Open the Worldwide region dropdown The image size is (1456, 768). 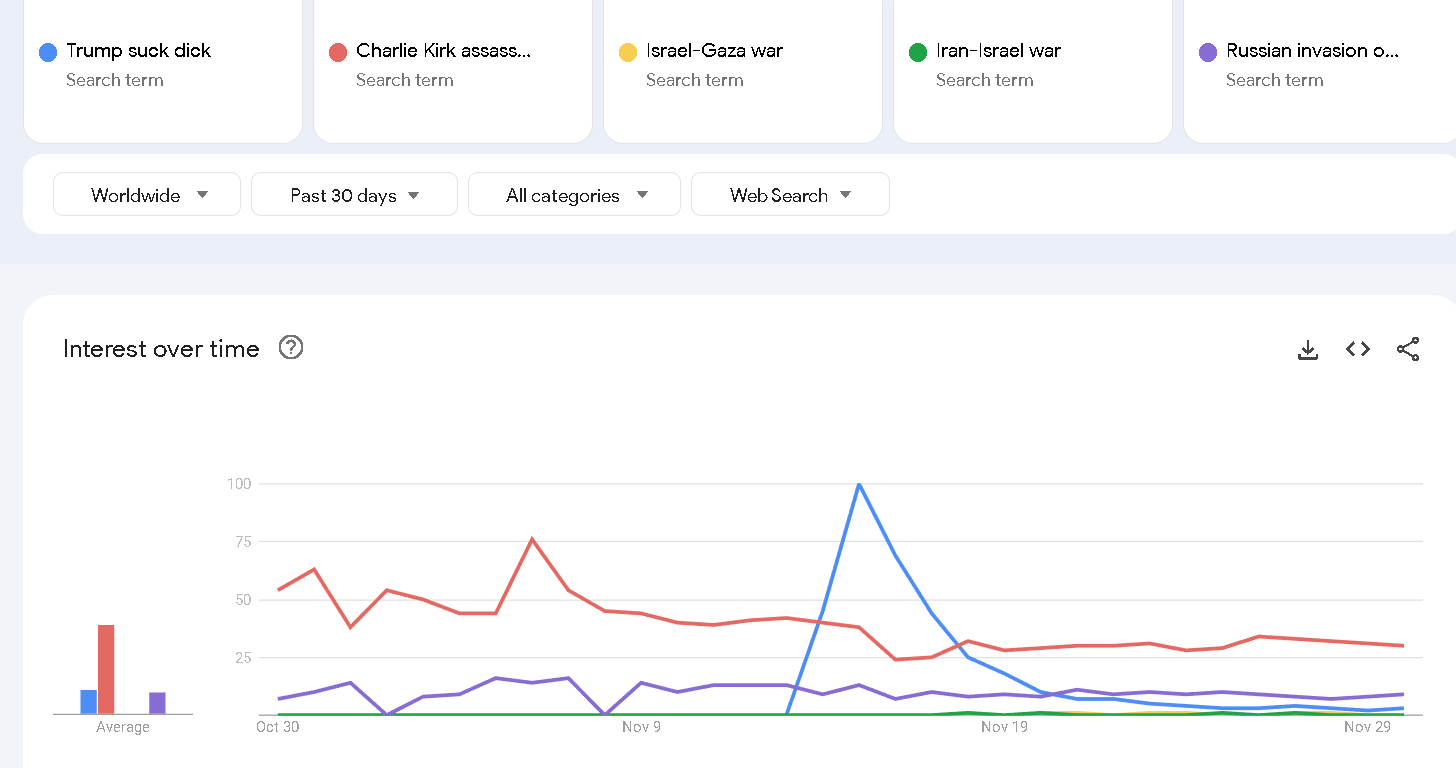tap(147, 195)
